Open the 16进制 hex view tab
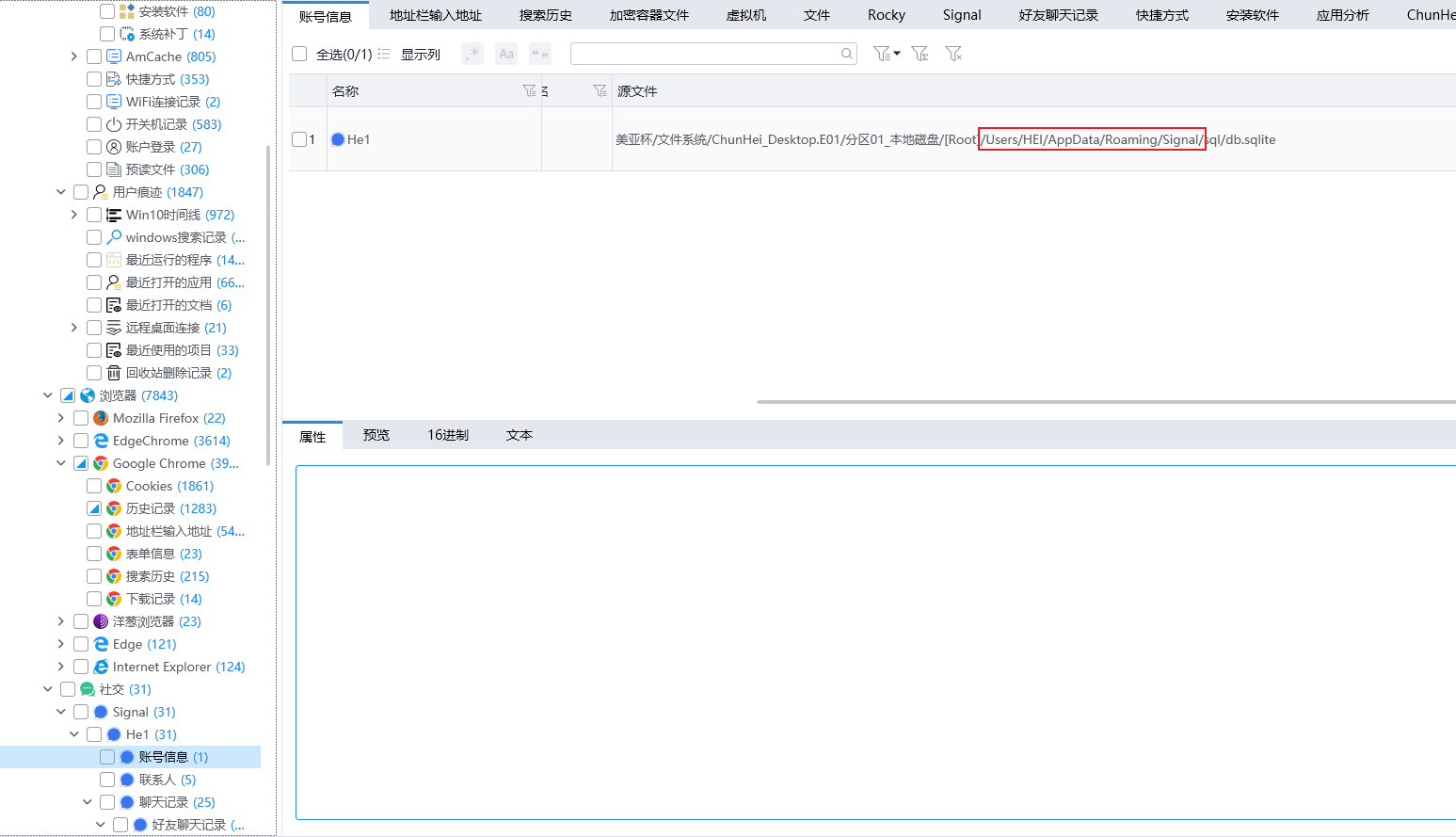The width and height of the screenshot is (1456, 837). click(448, 435)
